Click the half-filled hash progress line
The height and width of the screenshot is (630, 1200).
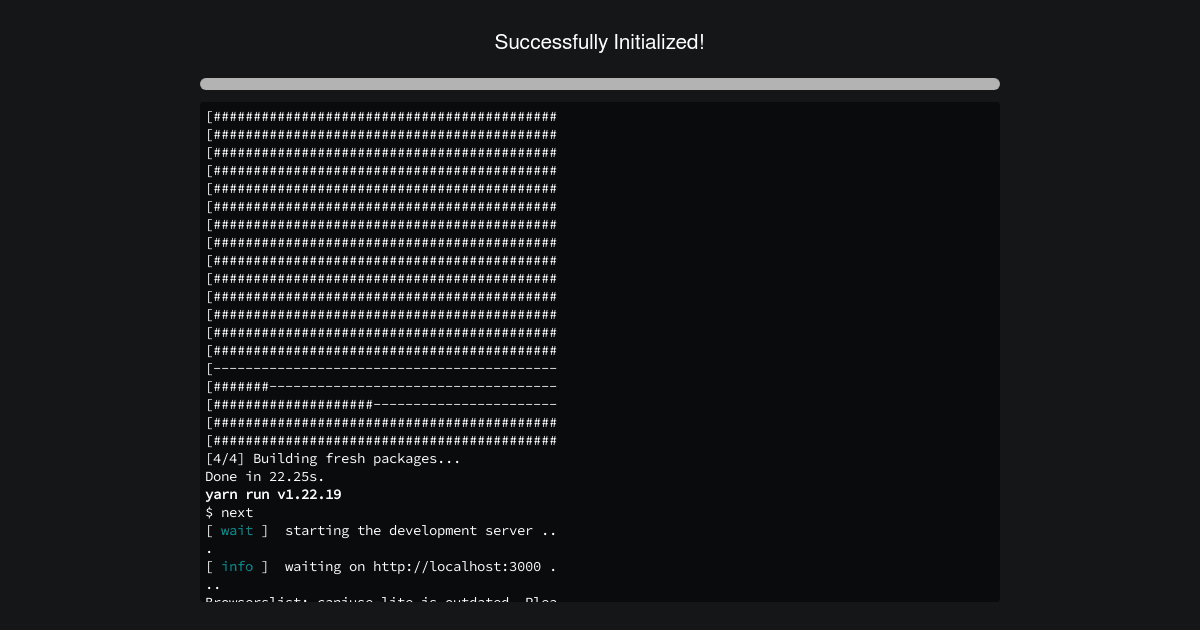381,405
